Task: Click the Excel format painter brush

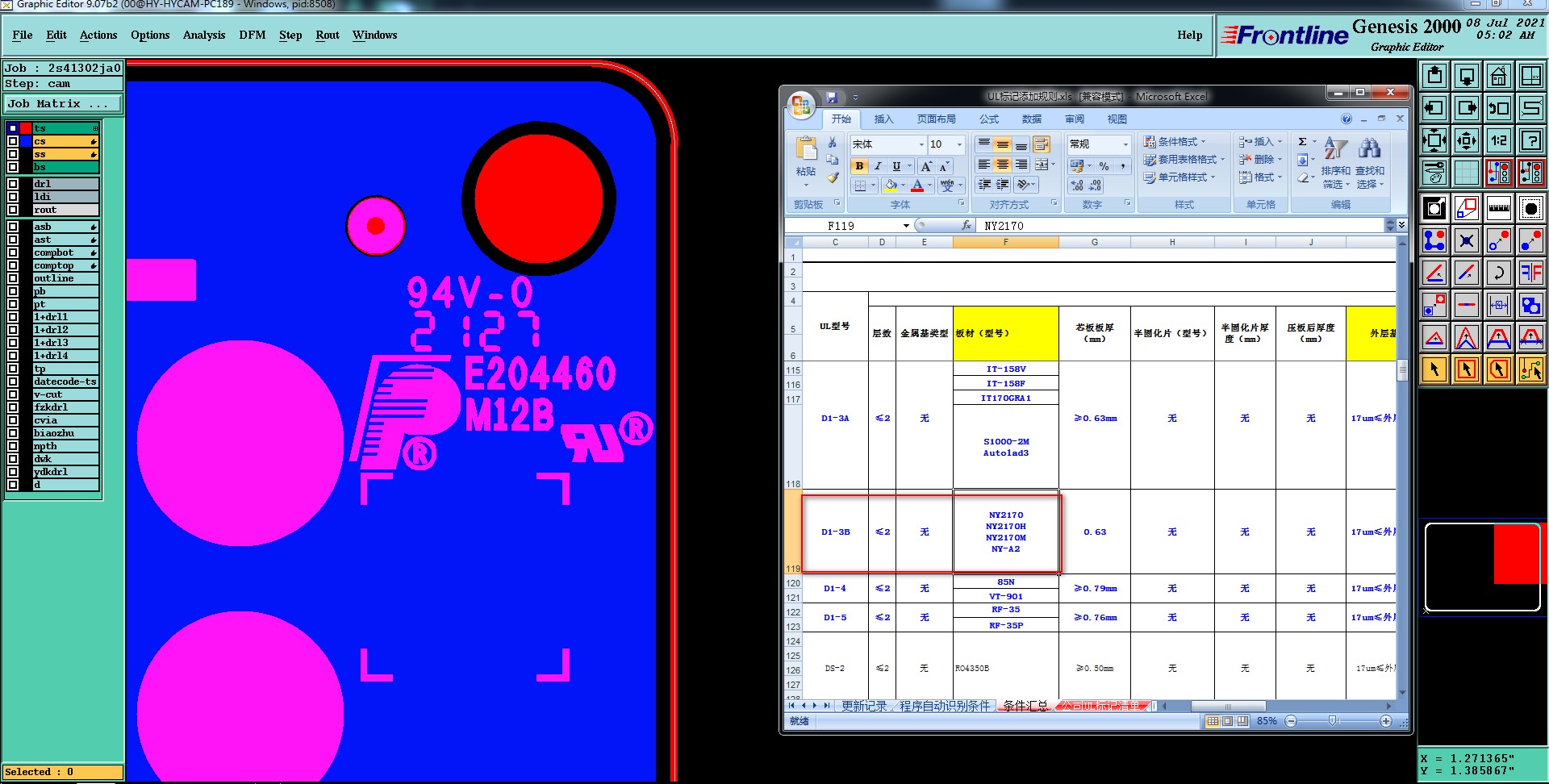Action: tap(833, 177)
